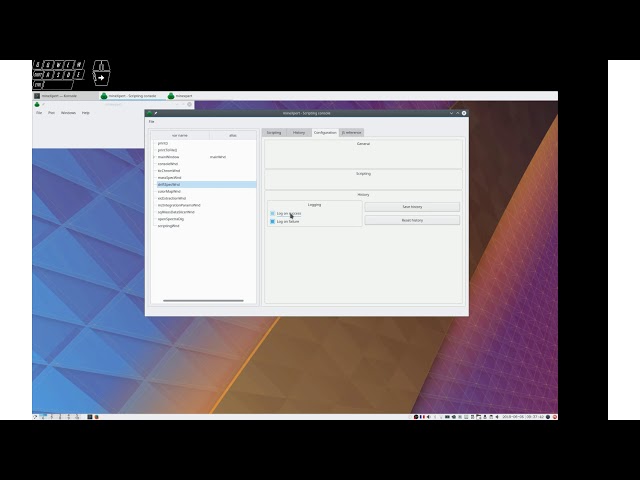Open Plot menu in mineXpert window
Image resolution: width=640 pixels, height=480 pixels.
click(x=52, y=113)
